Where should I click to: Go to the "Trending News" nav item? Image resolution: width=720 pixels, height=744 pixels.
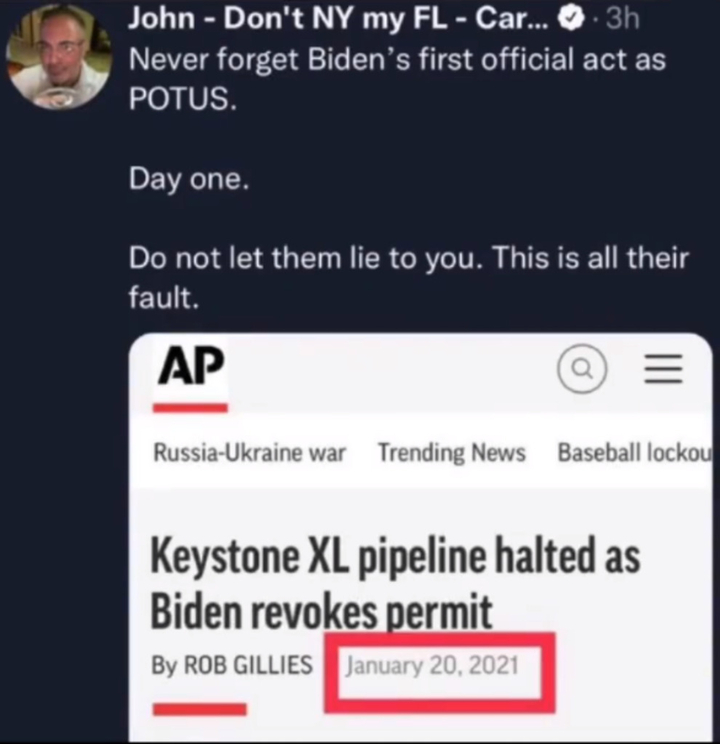tap(451, 453)
